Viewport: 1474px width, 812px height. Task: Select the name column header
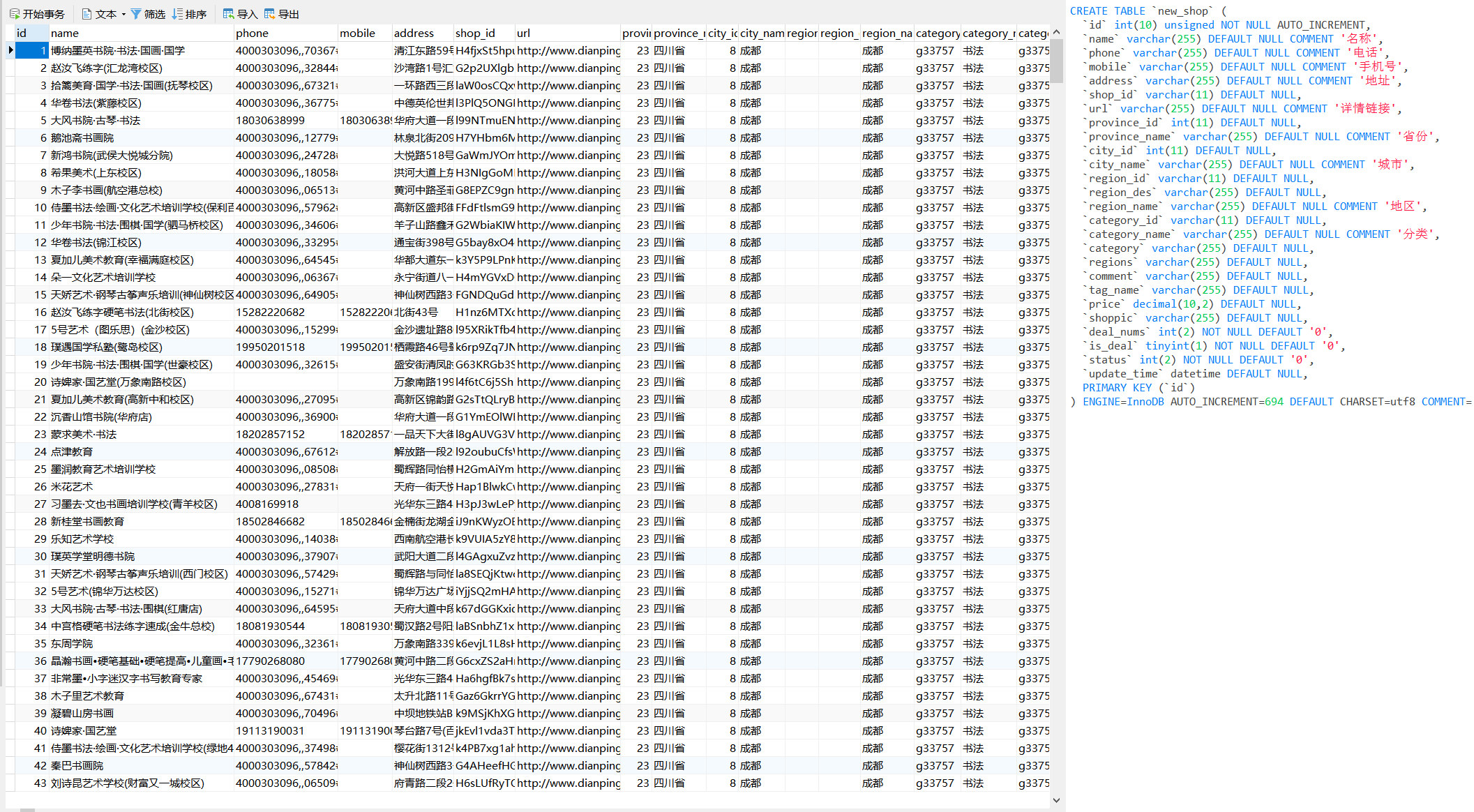click(x=142, y=33)
